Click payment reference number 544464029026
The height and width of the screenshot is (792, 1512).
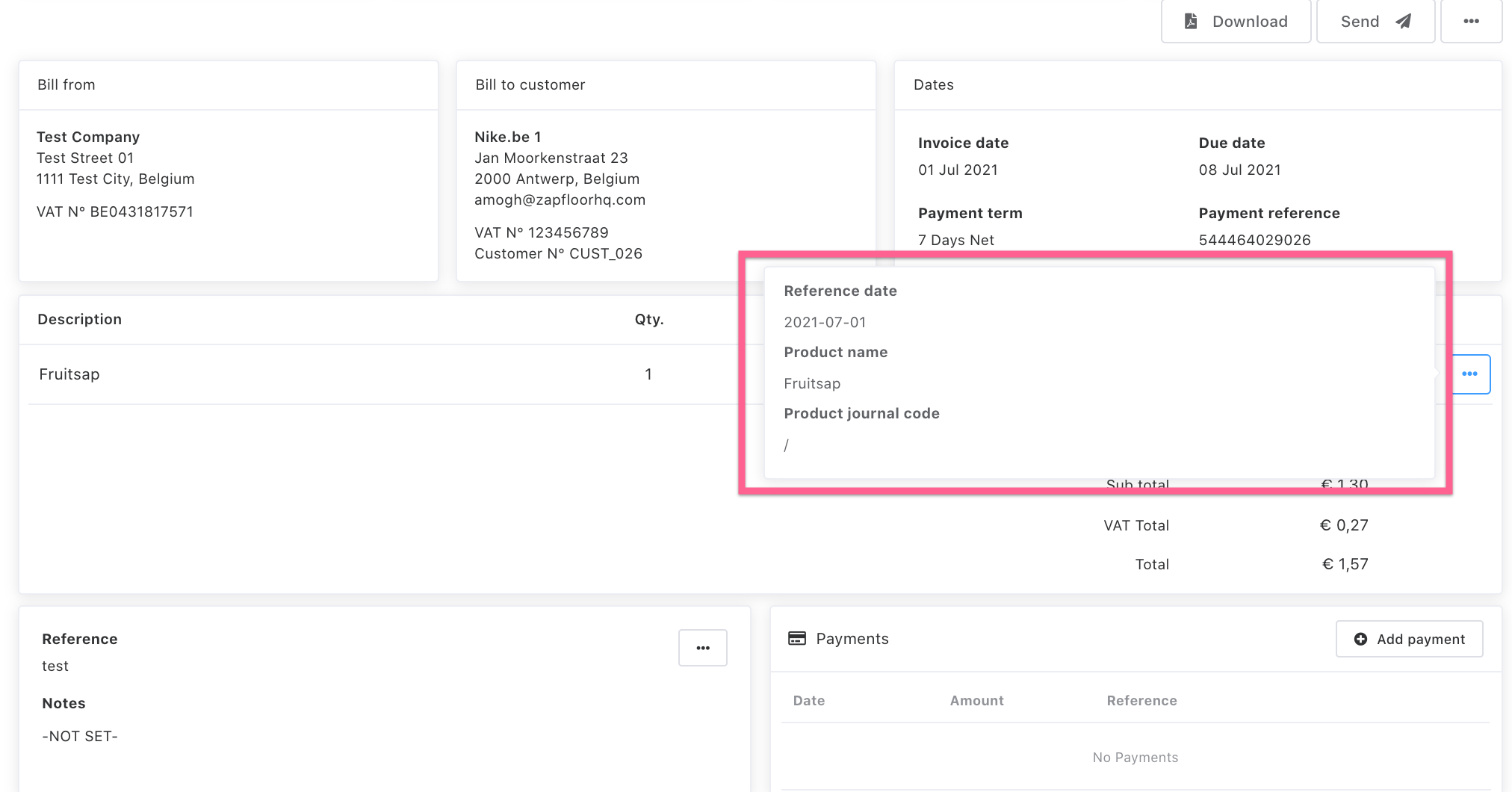[x=1254, y=240]
